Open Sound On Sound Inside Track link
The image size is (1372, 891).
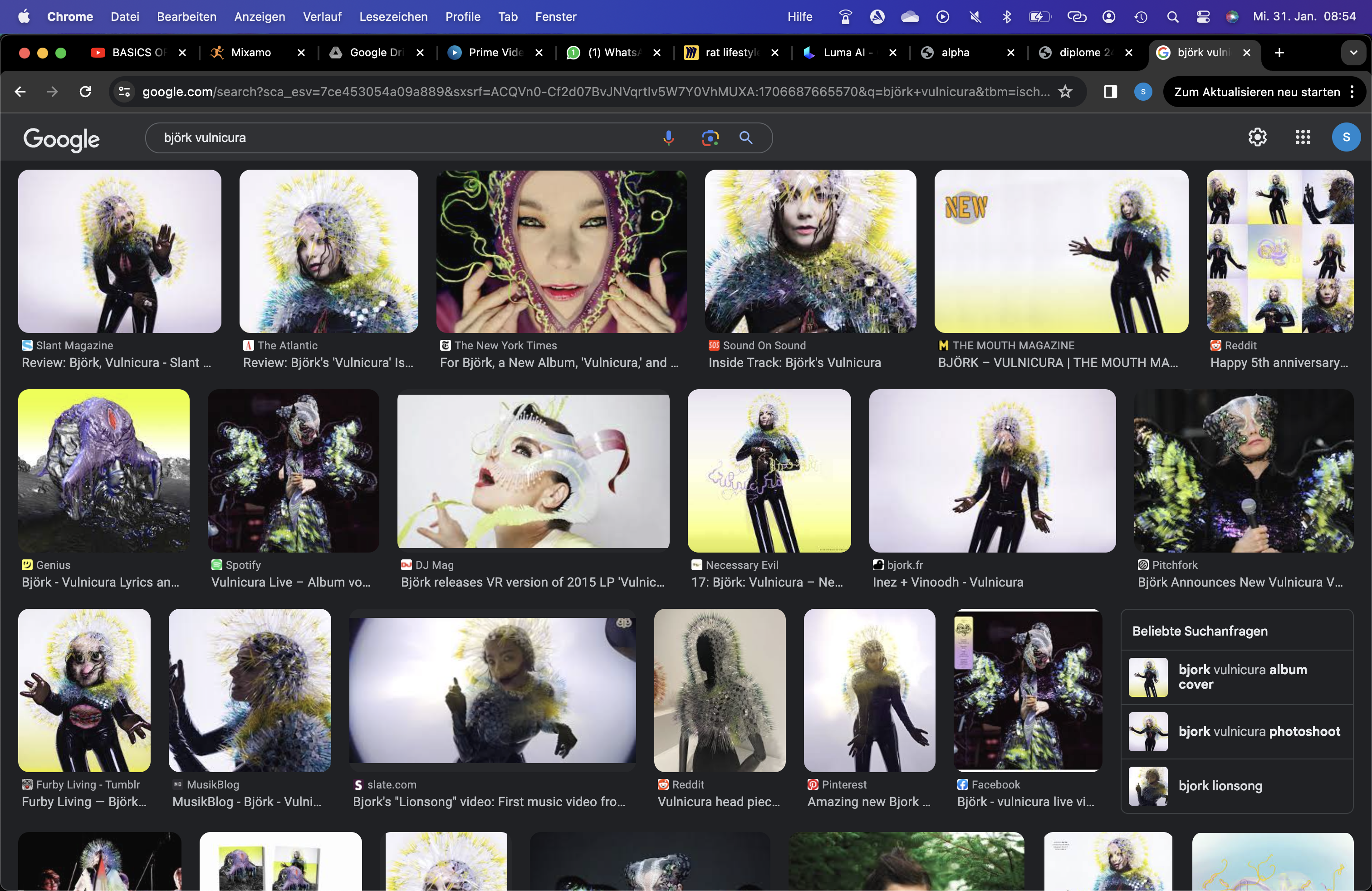click(x=794, y=362)
